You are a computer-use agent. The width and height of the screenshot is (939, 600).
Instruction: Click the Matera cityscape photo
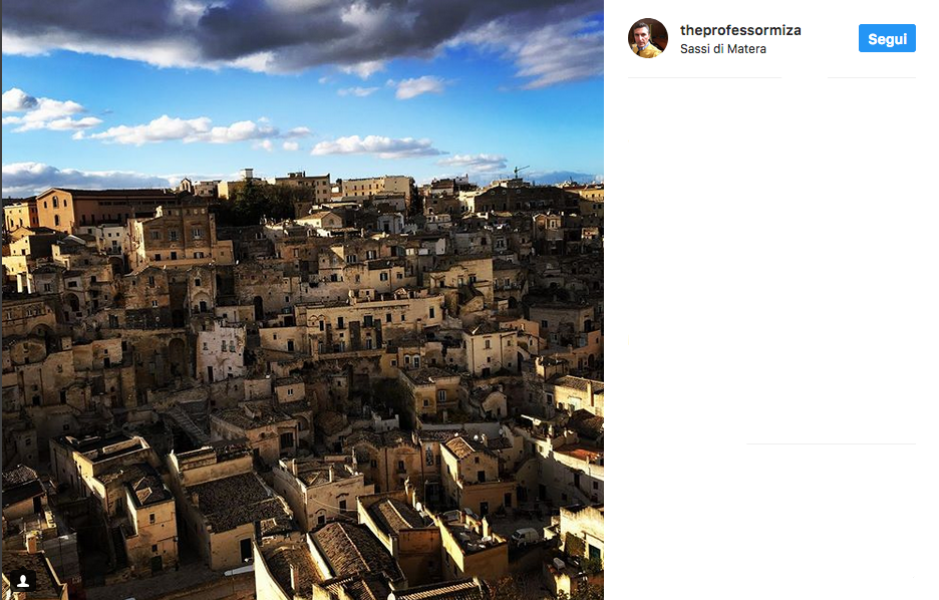(302, 300)
